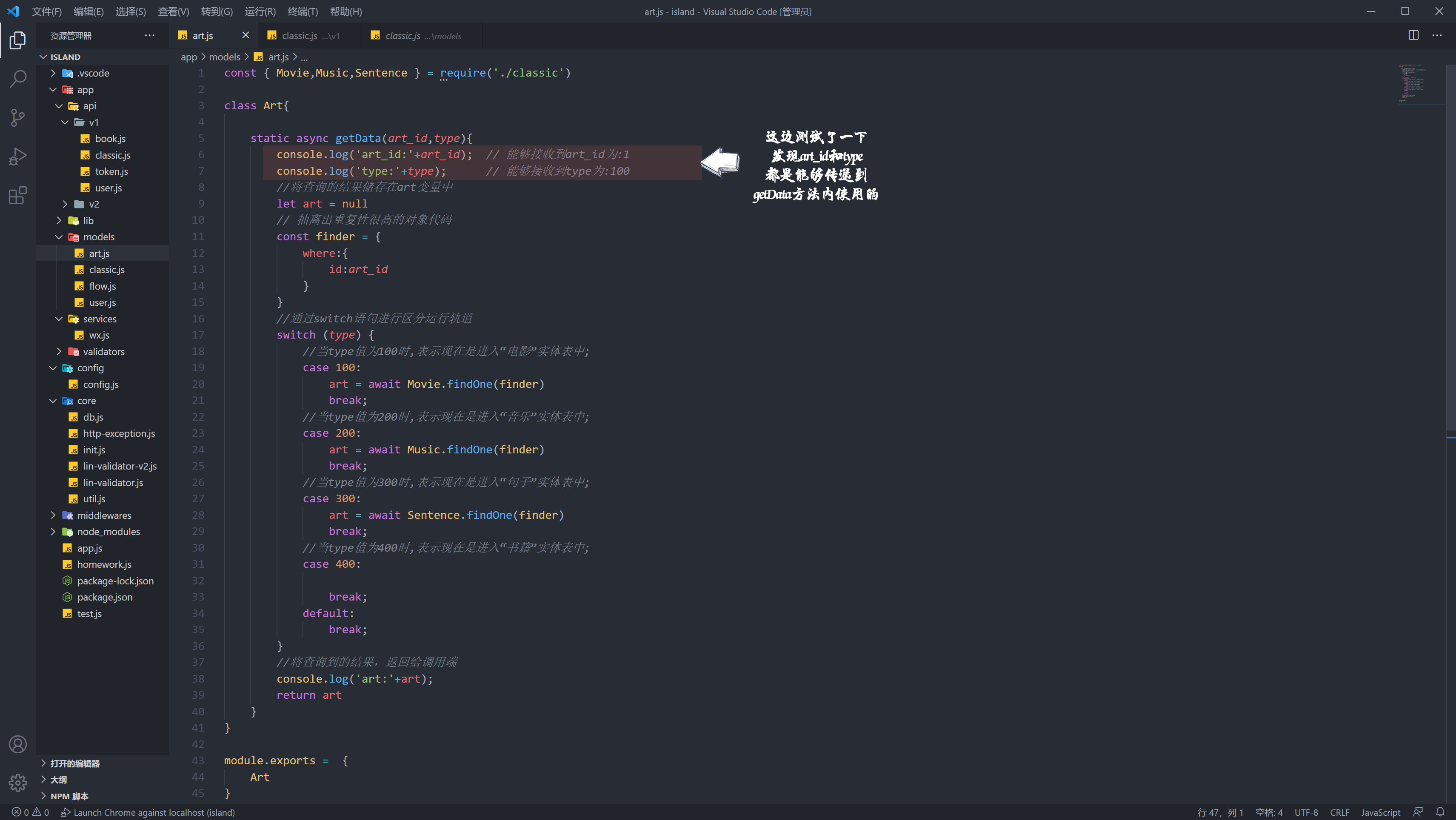Open the Extensions view
1456x820 pixels.
(x=17, y=196)
